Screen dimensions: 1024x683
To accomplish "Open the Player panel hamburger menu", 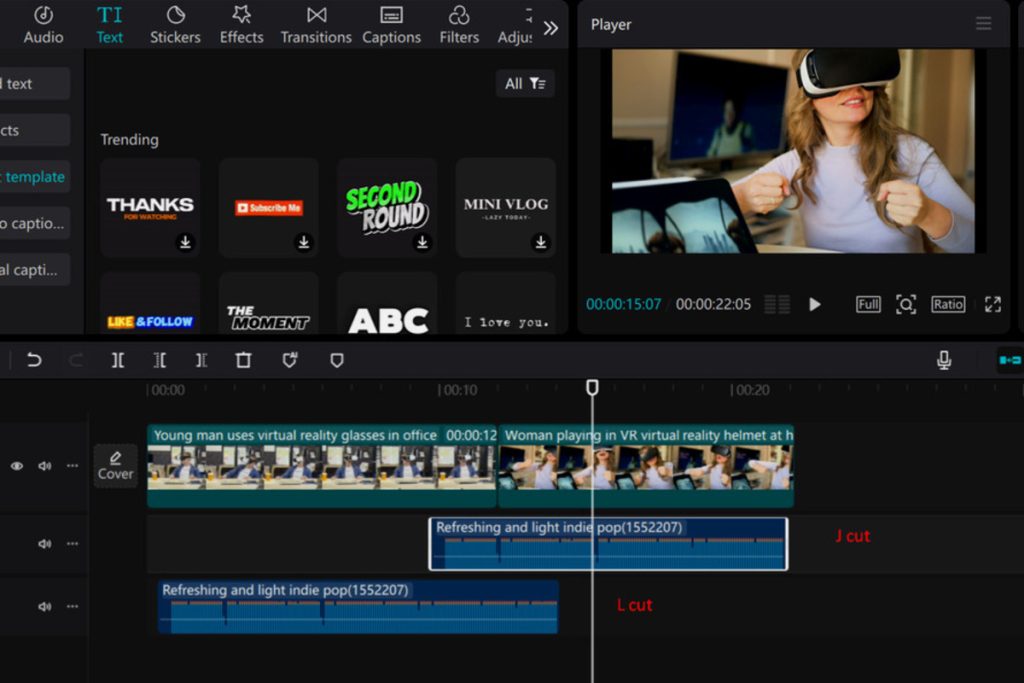I will click(x=984, y=24).
